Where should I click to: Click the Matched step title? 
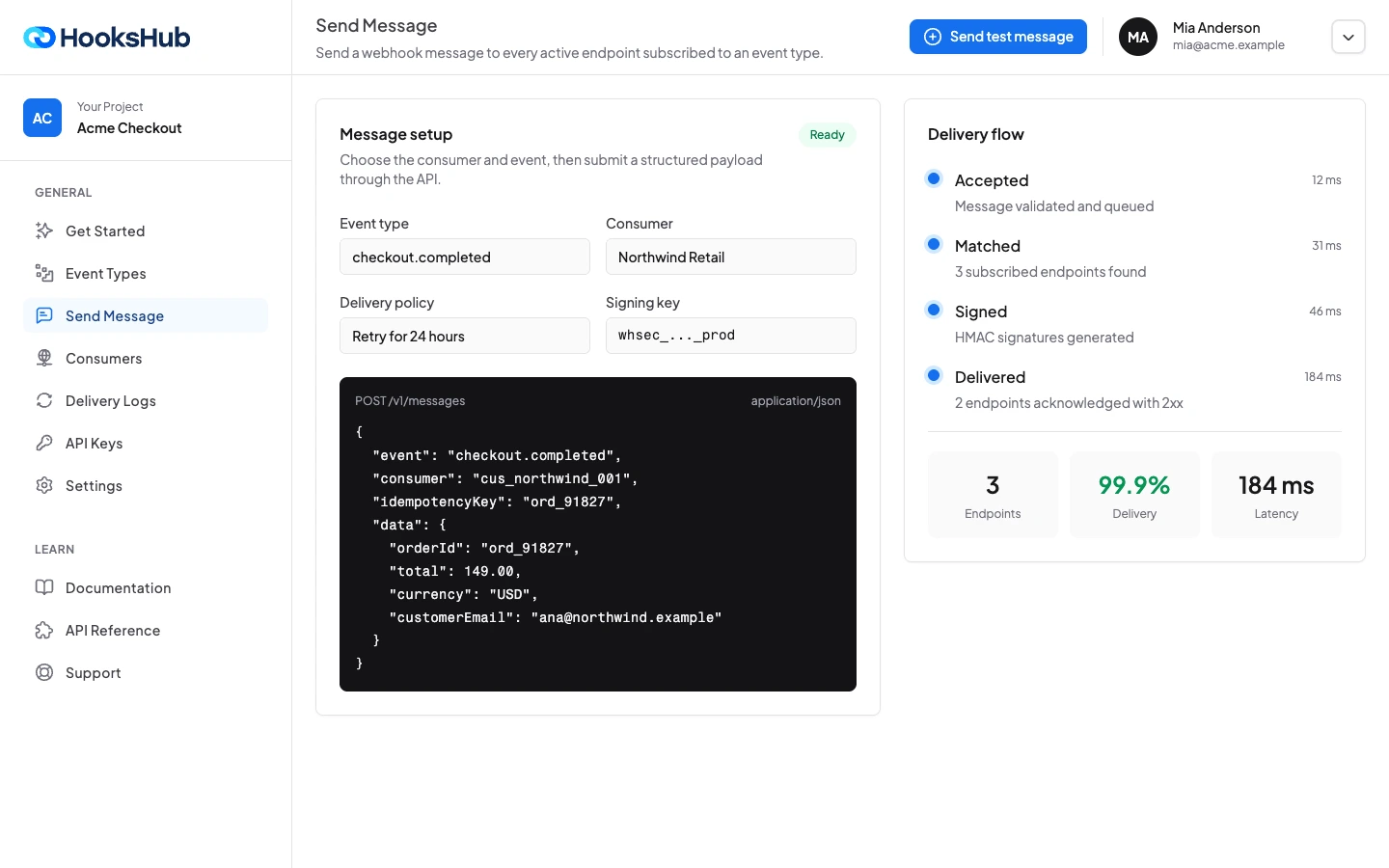click(988, 246)
